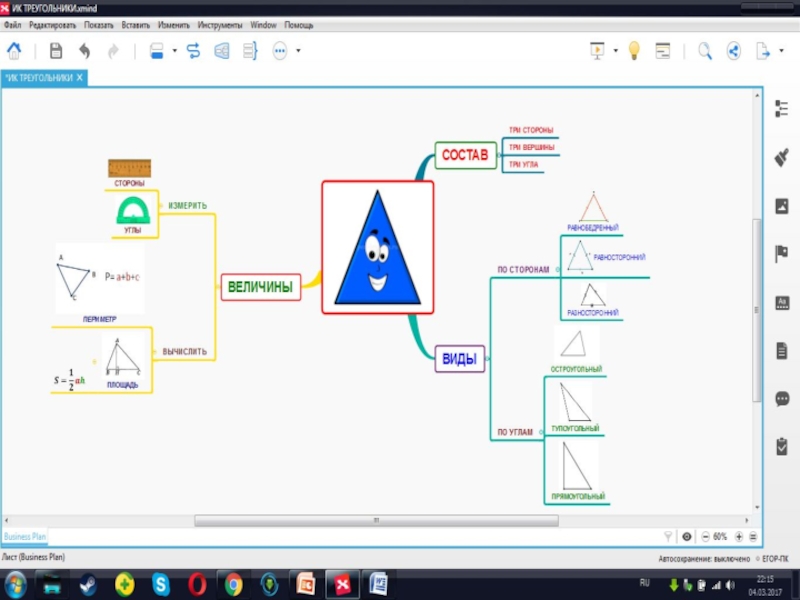This screenshot has height=600, width=800.
Task: Click the zoom out minus button
Action: [704, 537]
